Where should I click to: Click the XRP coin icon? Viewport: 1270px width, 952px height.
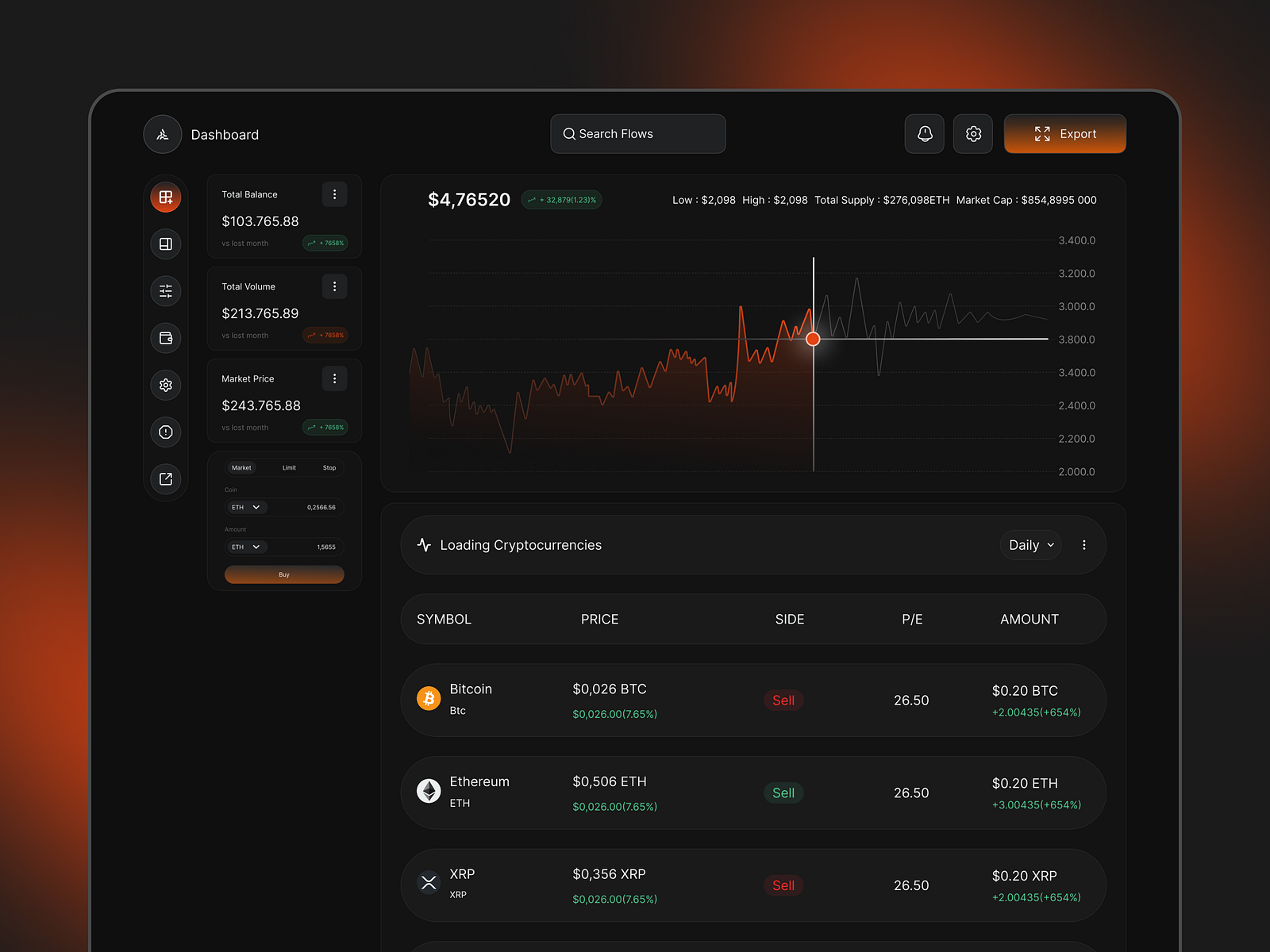429,882
